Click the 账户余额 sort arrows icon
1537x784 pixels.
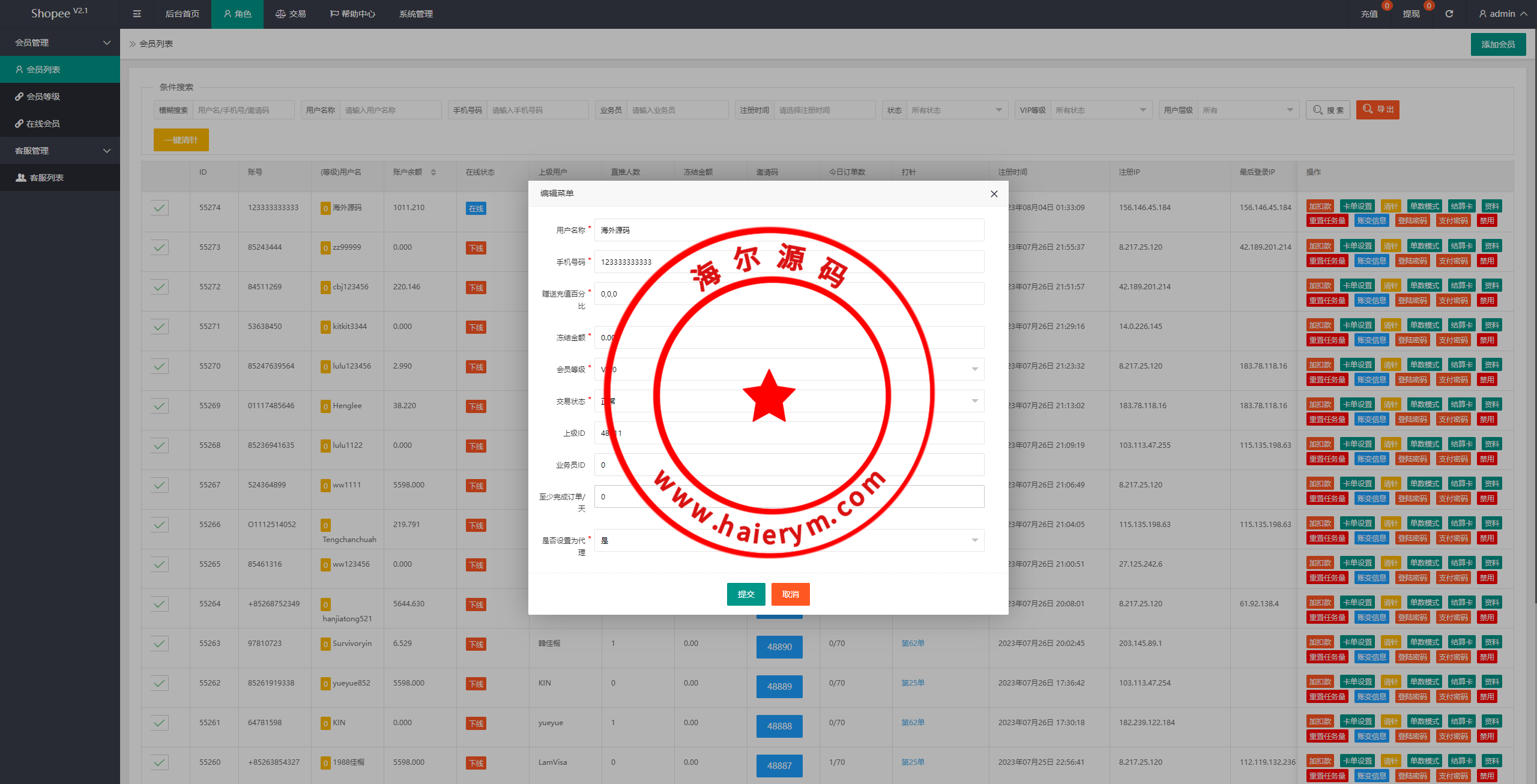[x=433, y=172]
